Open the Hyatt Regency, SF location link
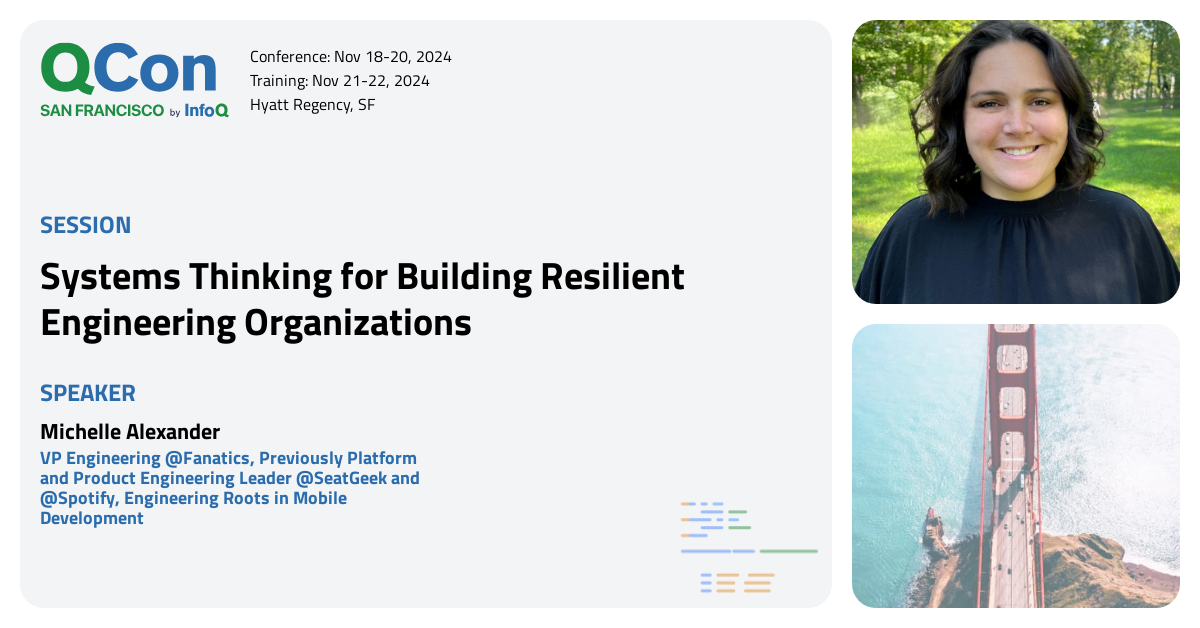1200x628 pixels. pyautogui.click(x=314, y=104)
